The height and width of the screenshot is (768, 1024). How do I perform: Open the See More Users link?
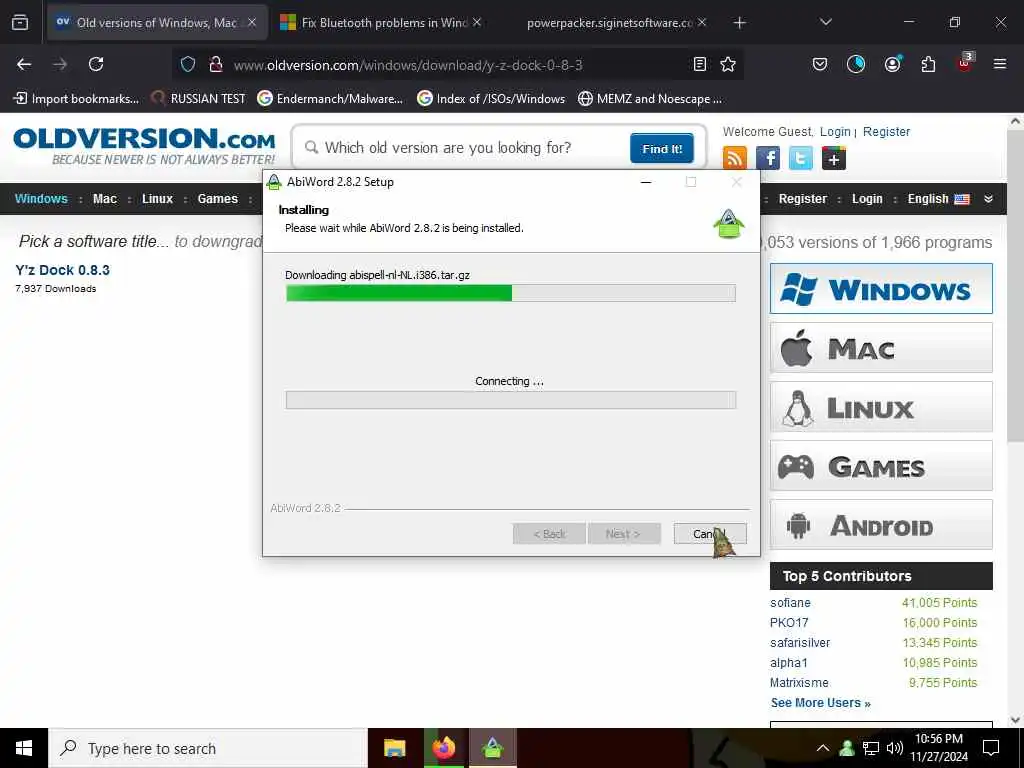pyautogui.click(x=820, y=703)
